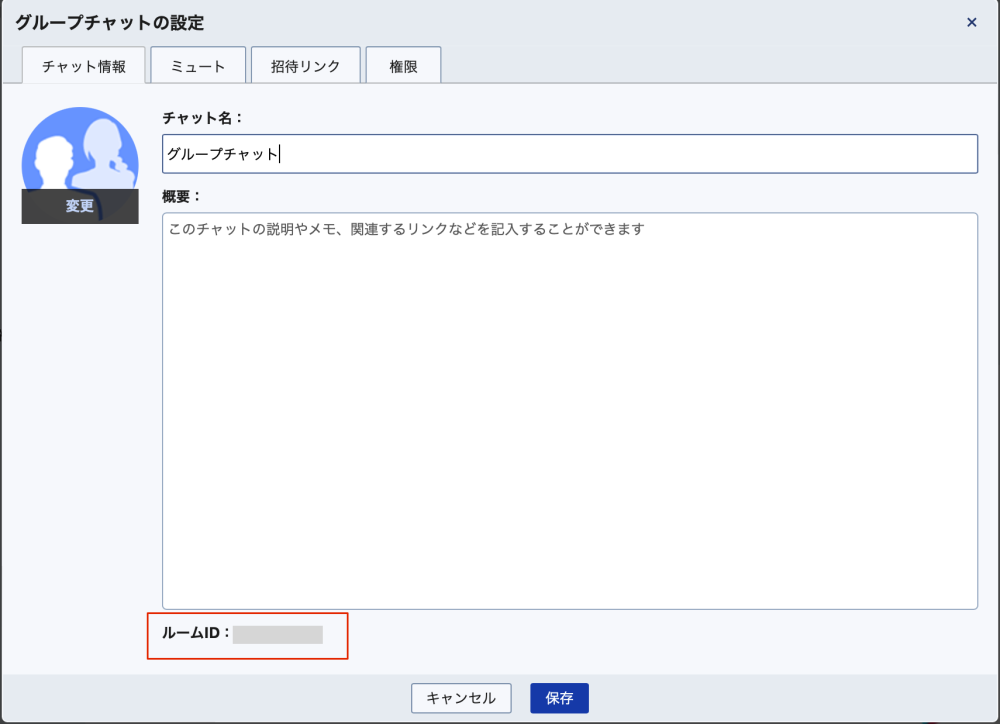This screenshot has height=724, width=1000.
Task: Click the placeholder text in 概要 box
Action: pos(406,229)
